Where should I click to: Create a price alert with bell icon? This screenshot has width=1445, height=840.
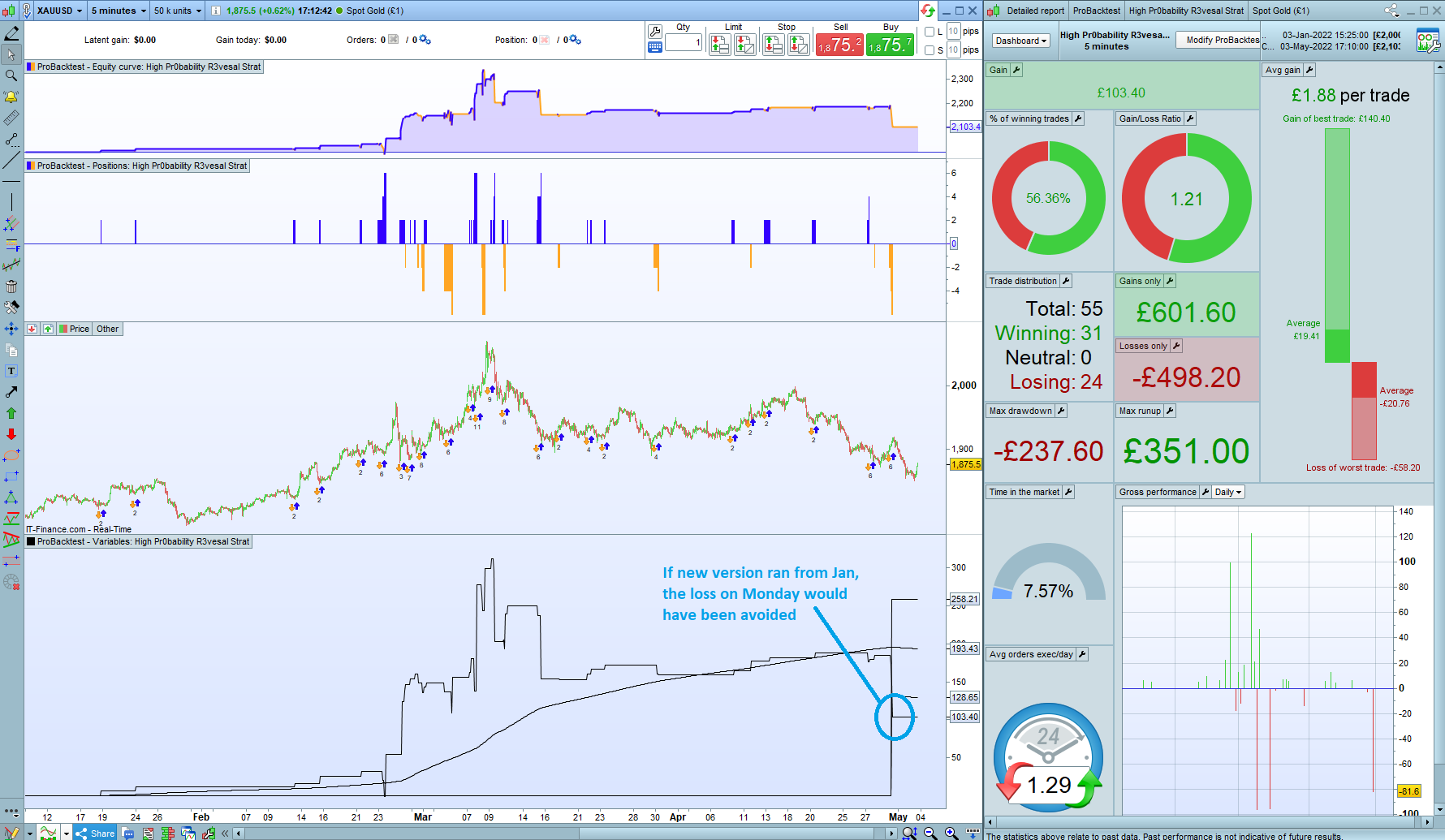[x=11, y=97]
